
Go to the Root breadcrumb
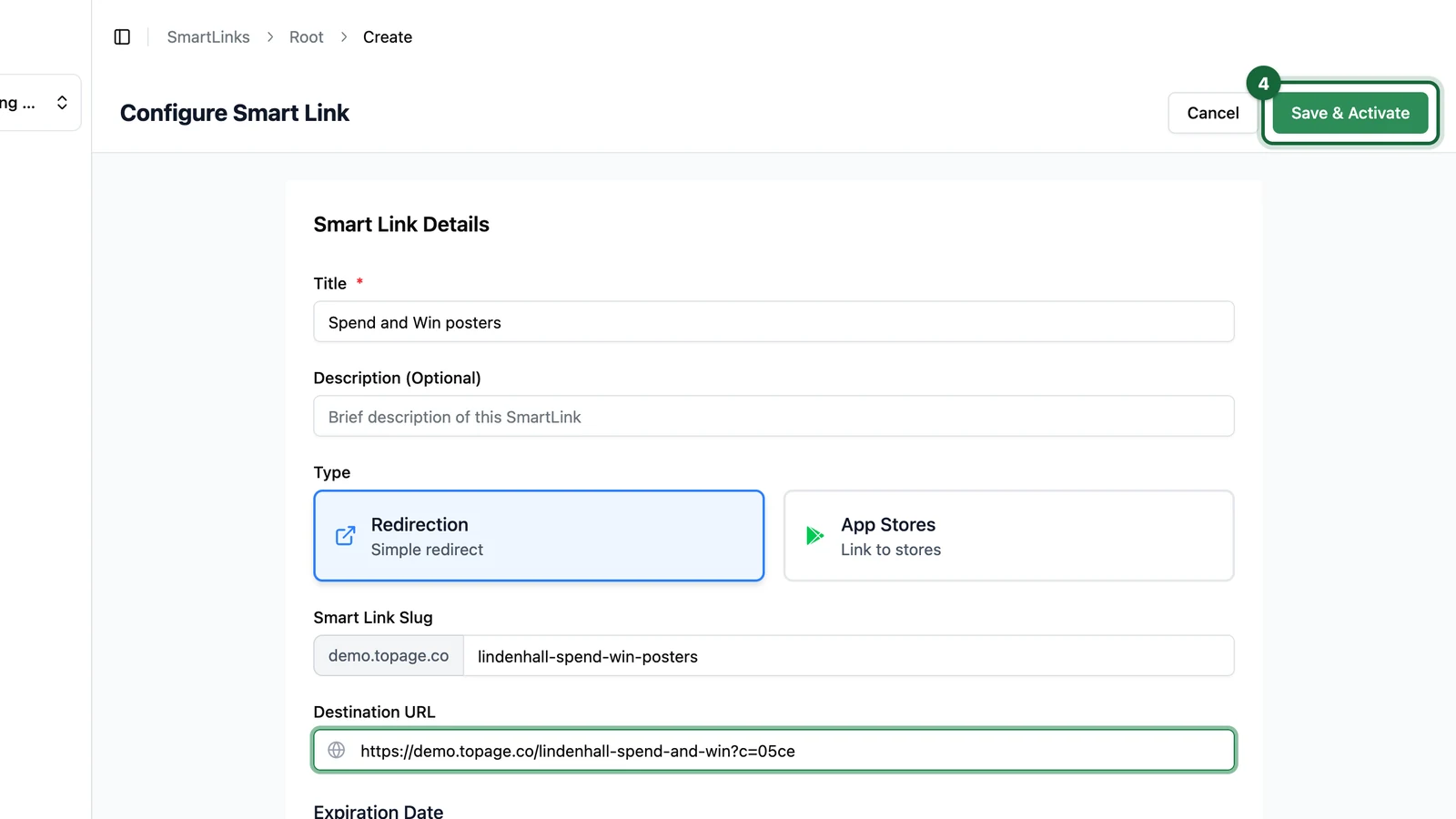[x=307, y=37]
